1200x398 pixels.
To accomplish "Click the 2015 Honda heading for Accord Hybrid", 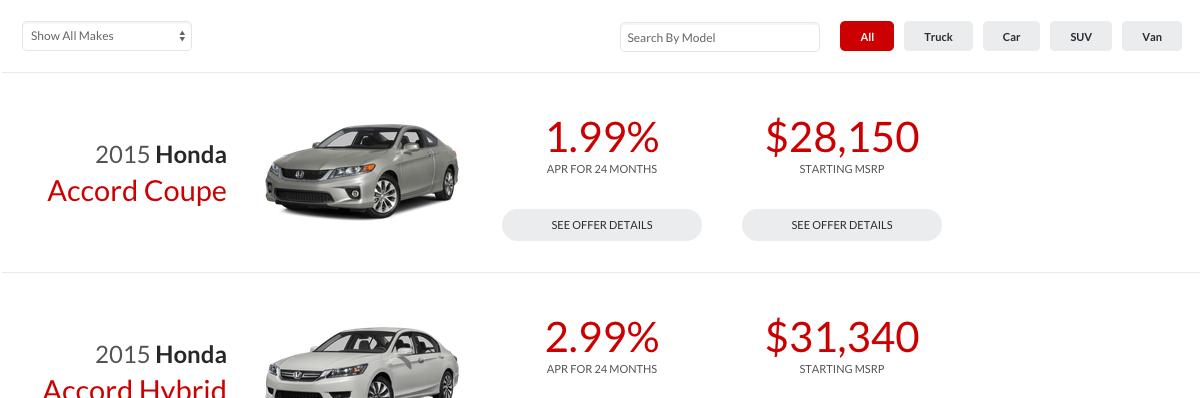I will 161,355.
